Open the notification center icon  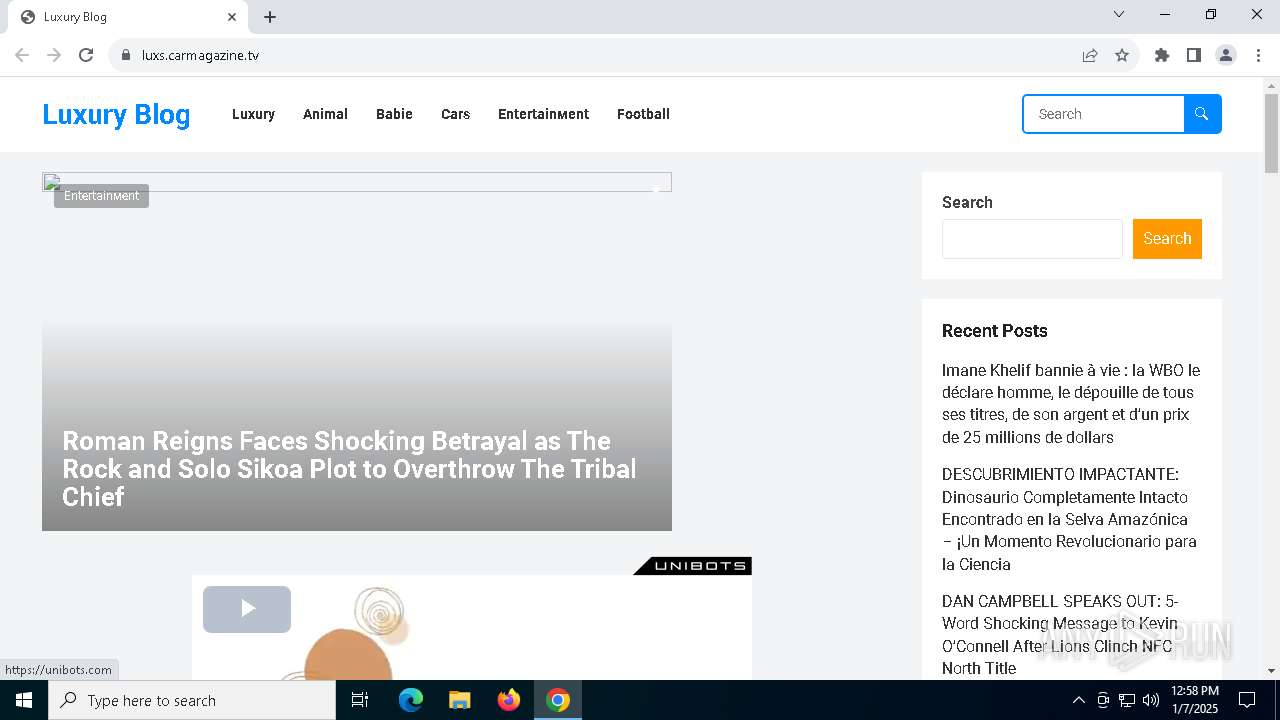point(1247,700)
